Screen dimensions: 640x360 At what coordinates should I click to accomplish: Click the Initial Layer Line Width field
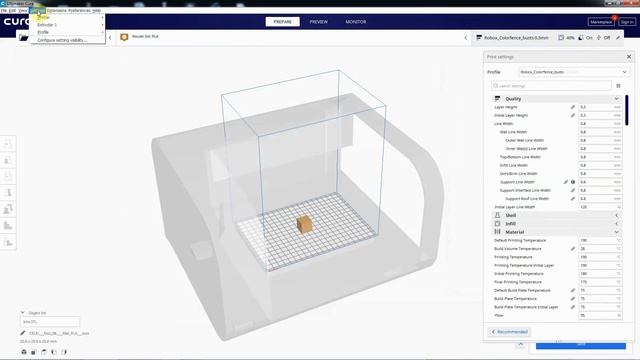coord(600,207)
